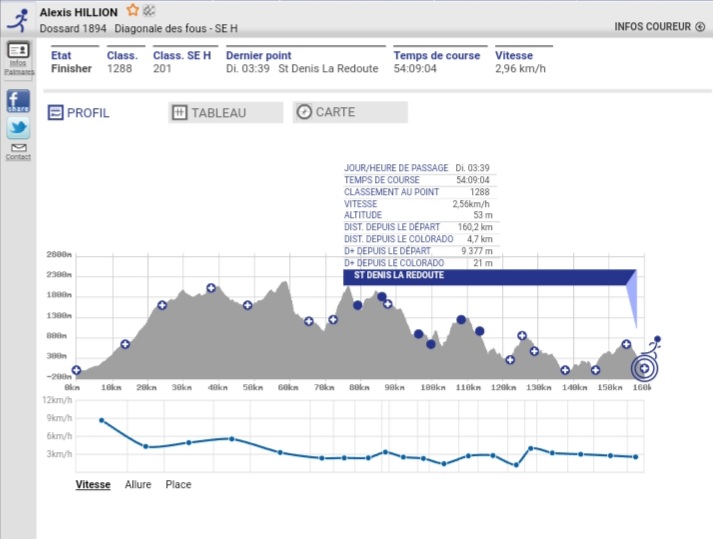
Task: Select checkpoint marker near 146km
Action: point(595,370)
